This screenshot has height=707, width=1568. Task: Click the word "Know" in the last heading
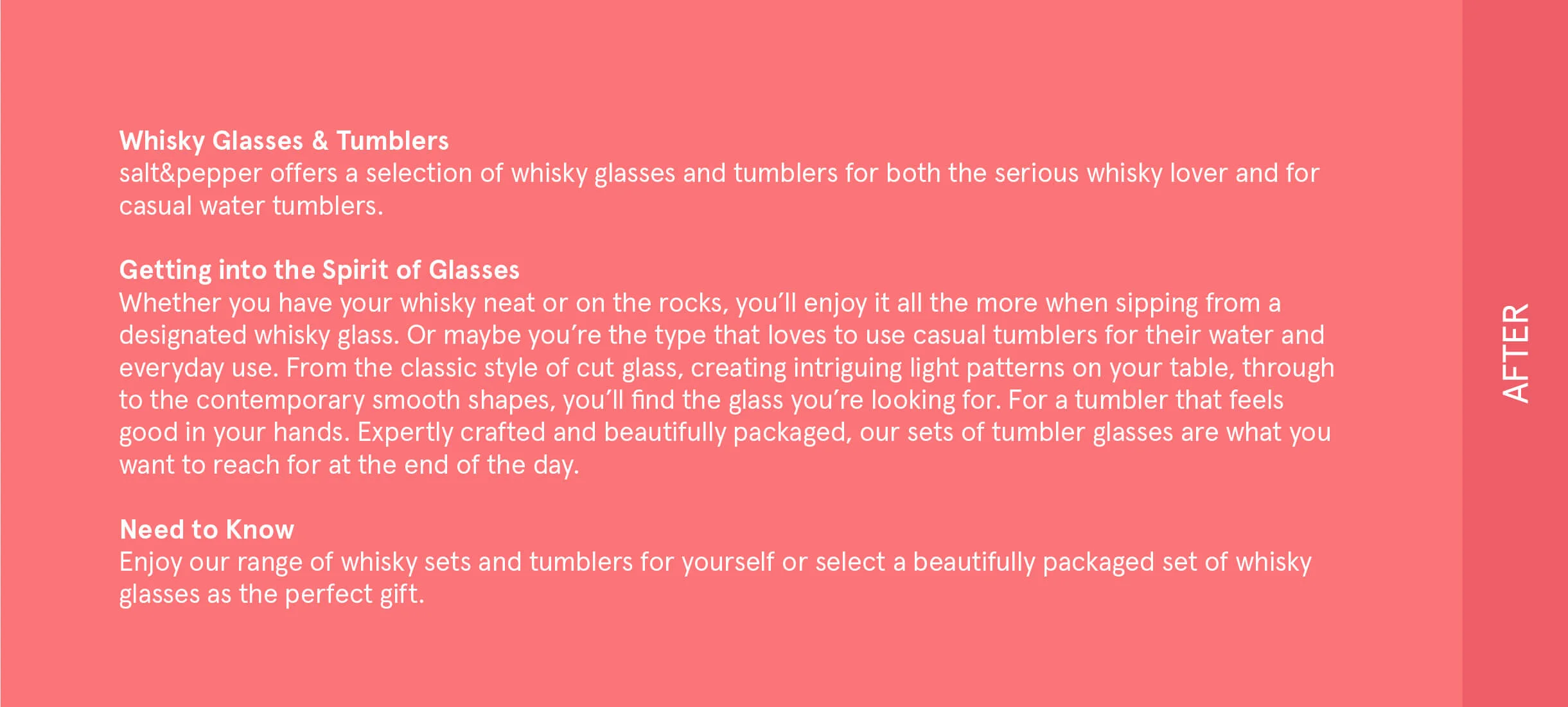pyautogui.click(x=260, y=530)
